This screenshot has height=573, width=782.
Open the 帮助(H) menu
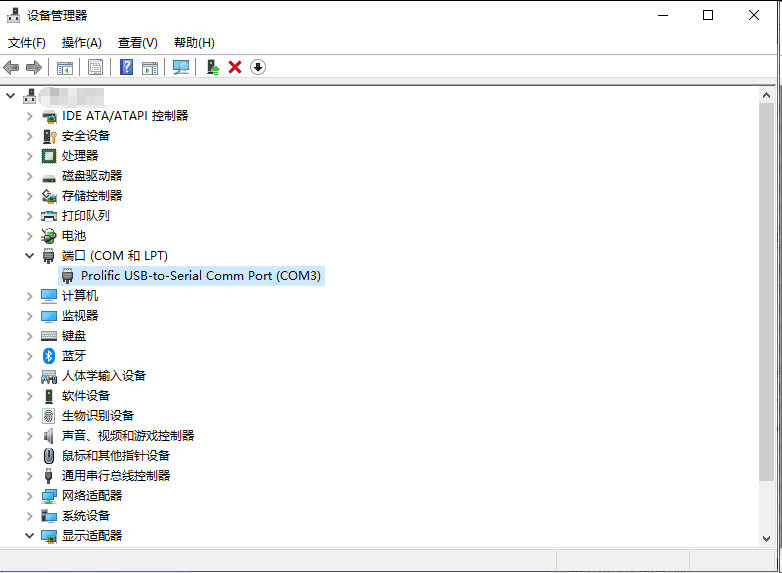194,43
